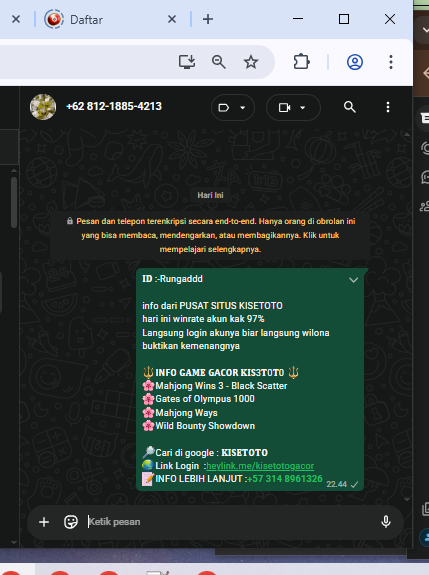Screen dimensions: 429x575
Task: Click the phone number +57 314 8961326
Action: pyautogui.click(x=285, y=479)
